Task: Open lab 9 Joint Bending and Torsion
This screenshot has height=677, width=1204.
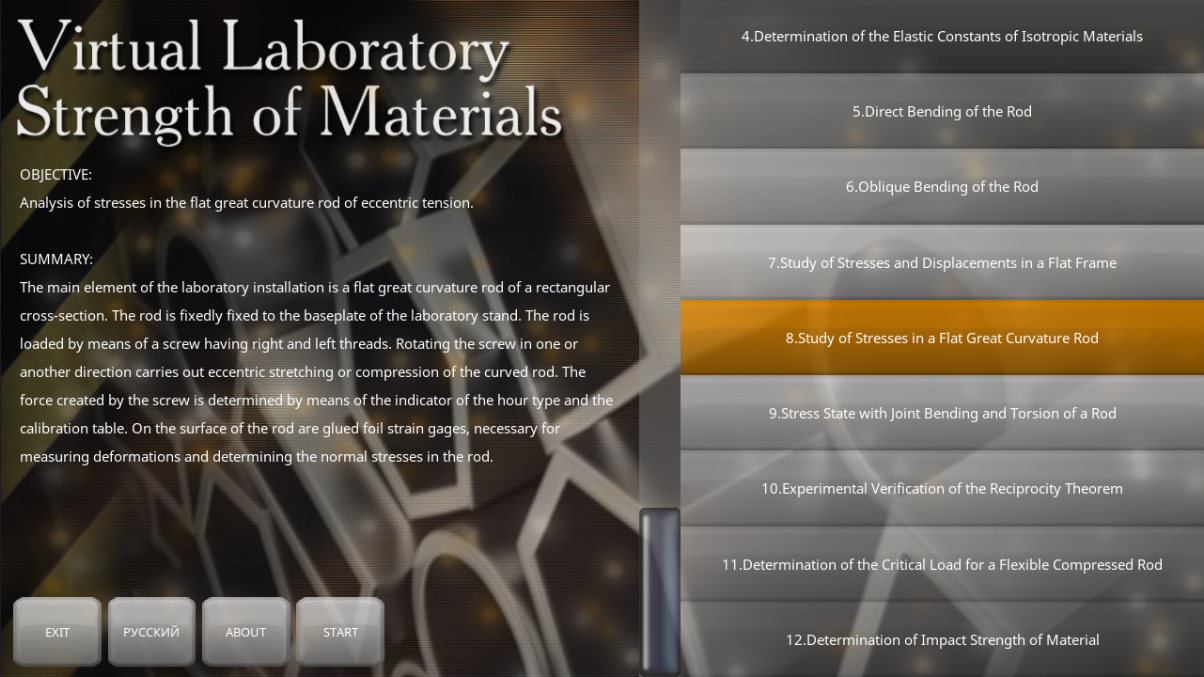Action: pyautogui.click(x=942, y=413)
